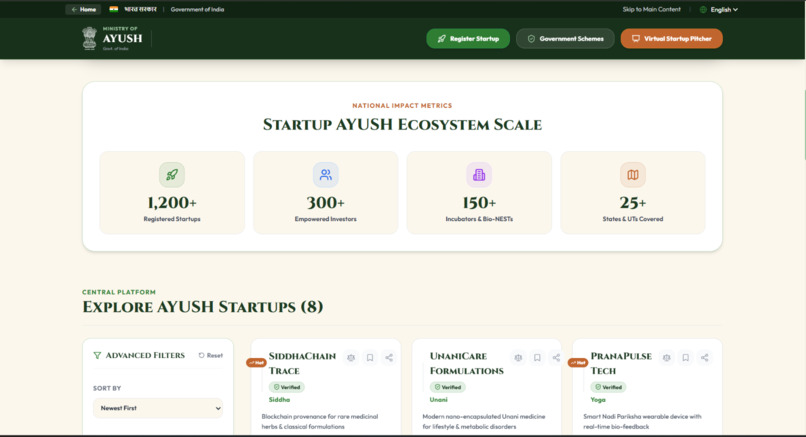Click the 25+ States & UTs Covered stat

[x=633, y=193]
